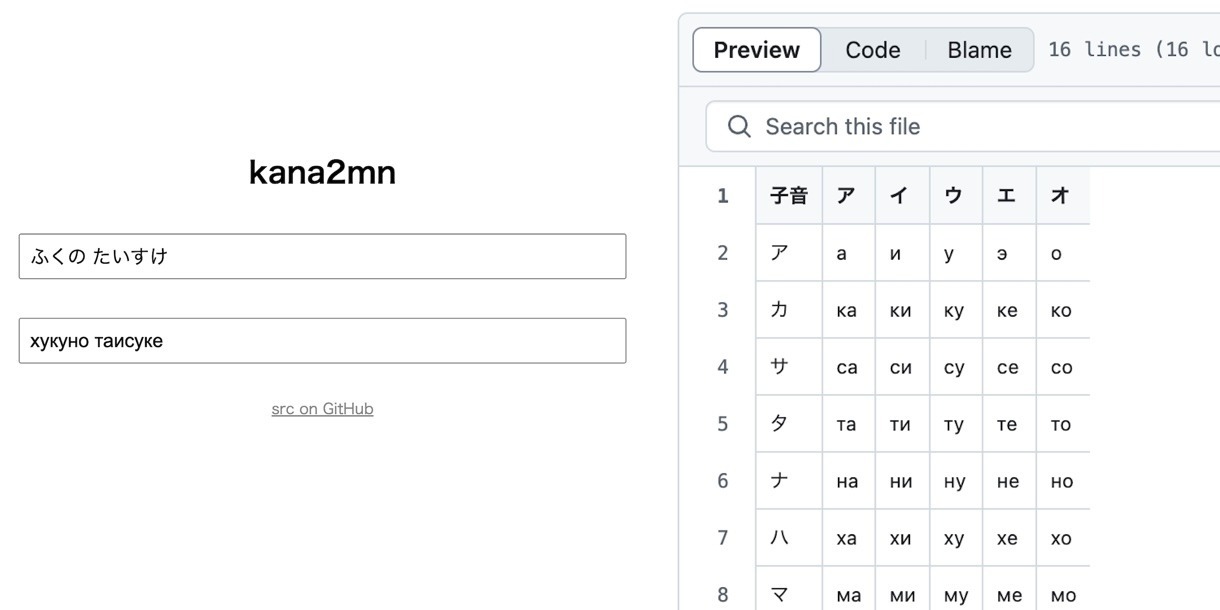This screenshot has height=610, width=1220.
Task: Open the src on GitHub link
Action: point(322,408)
